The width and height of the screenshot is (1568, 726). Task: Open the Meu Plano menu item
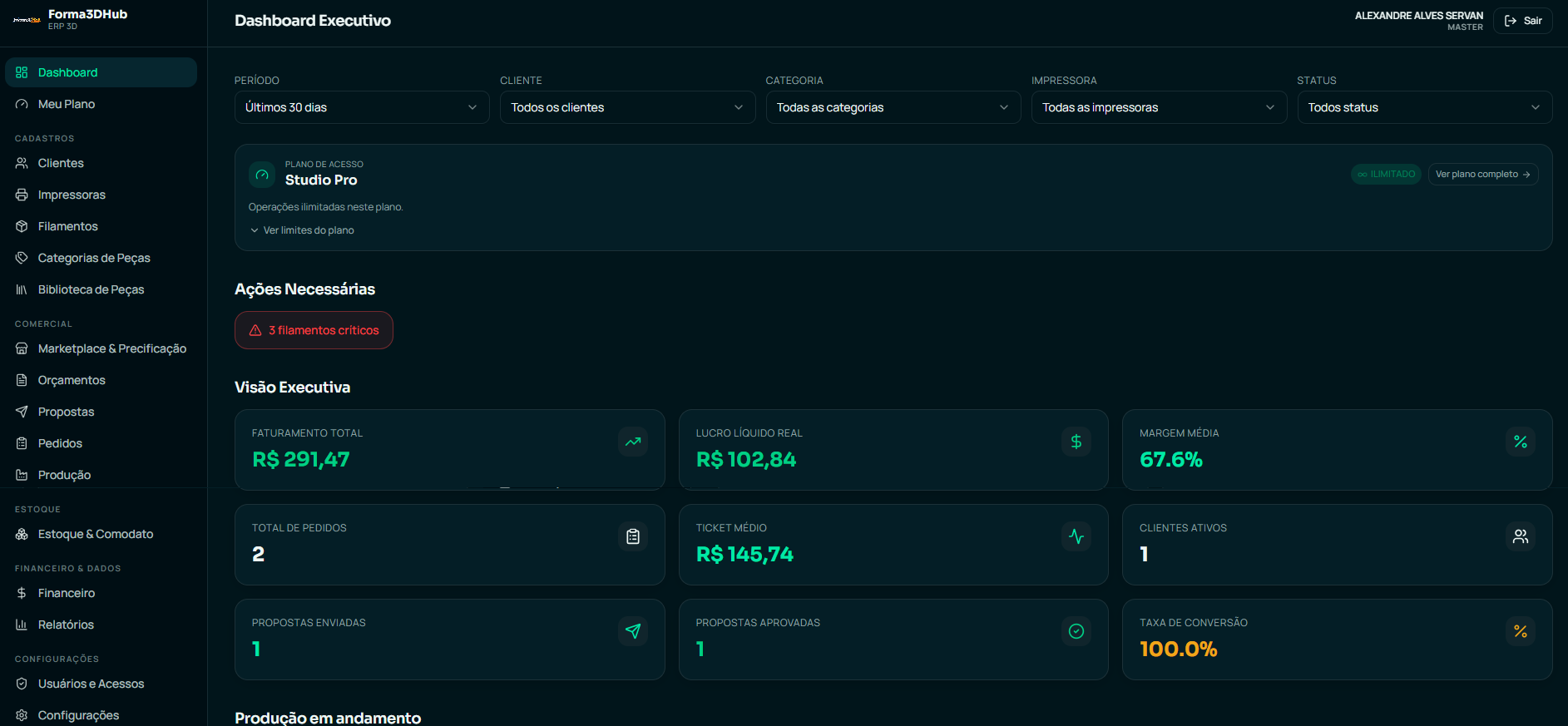(x=101, y=104)
